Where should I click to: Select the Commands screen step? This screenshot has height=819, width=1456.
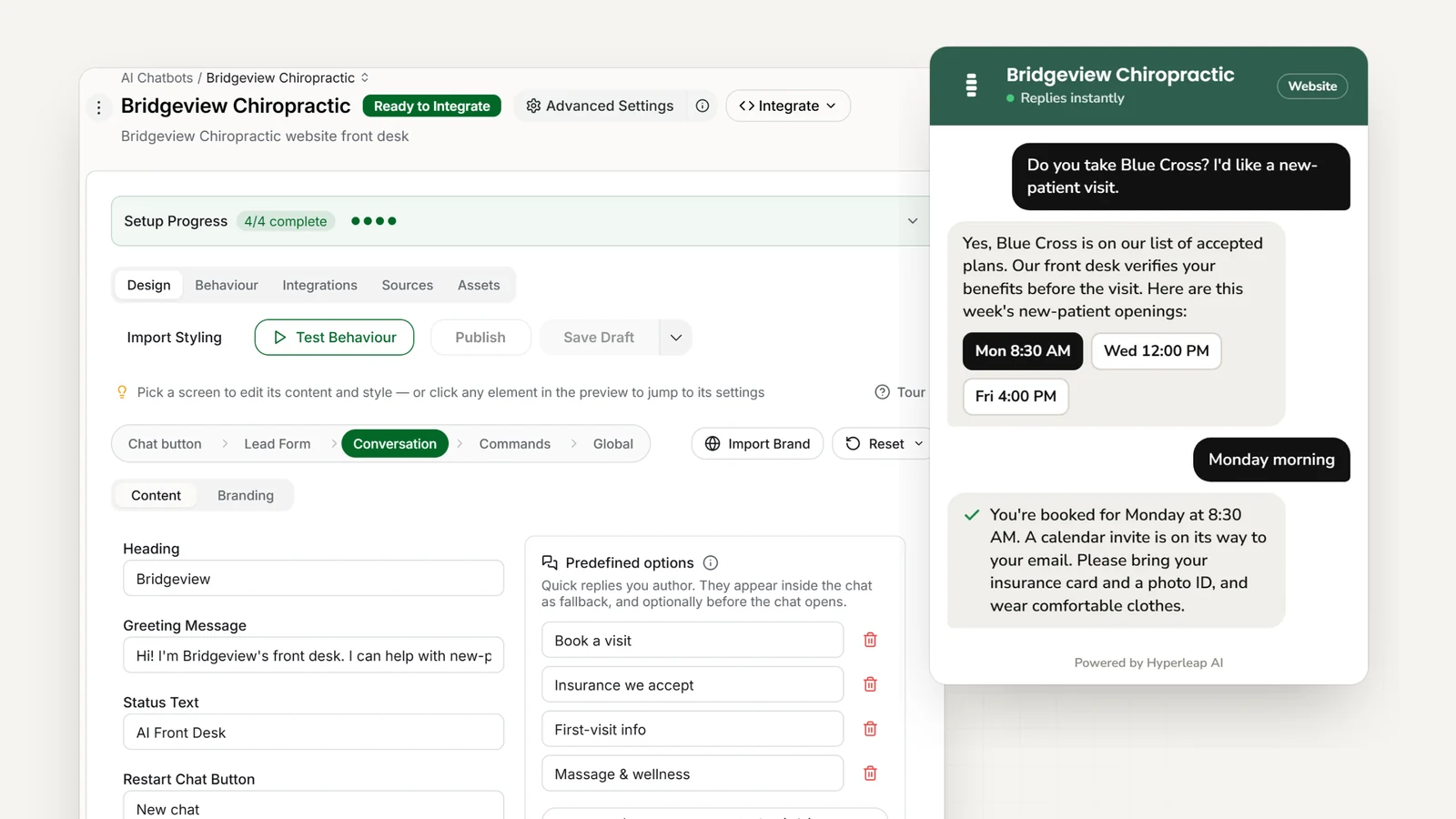[x=515, y=444]
